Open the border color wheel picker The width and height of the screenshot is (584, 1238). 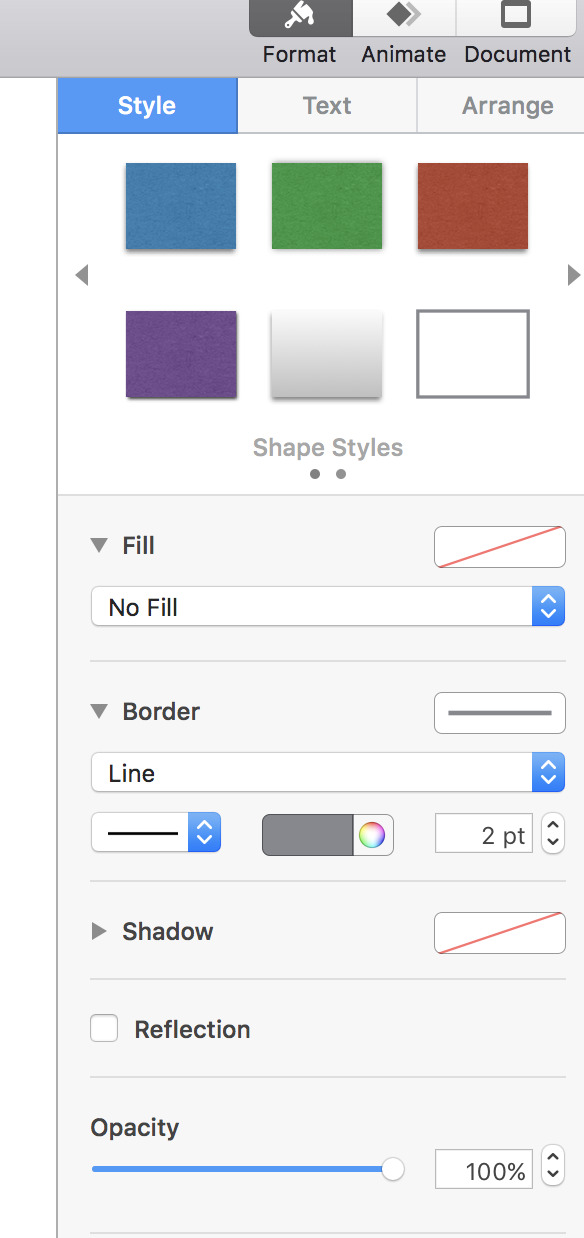(x=372, y=835)
